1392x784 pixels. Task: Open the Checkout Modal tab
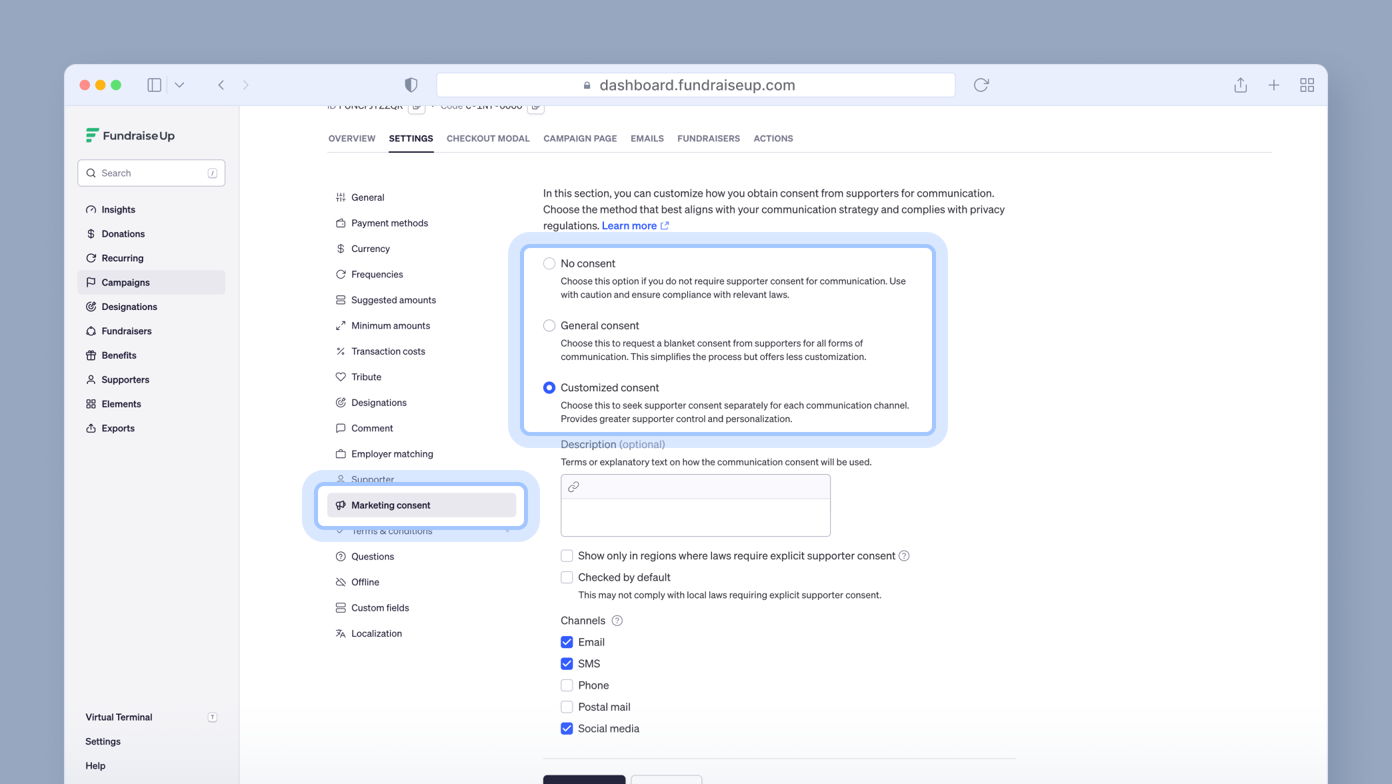[487, 138]
